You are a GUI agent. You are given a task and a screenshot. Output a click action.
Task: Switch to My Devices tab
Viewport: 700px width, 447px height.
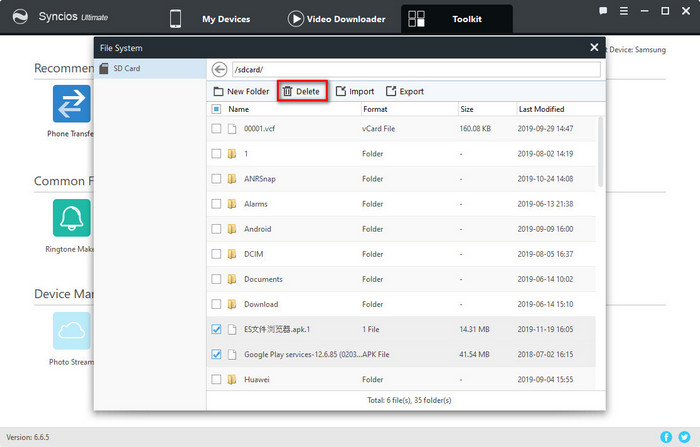pyautogui.click(x=210, y=19)
